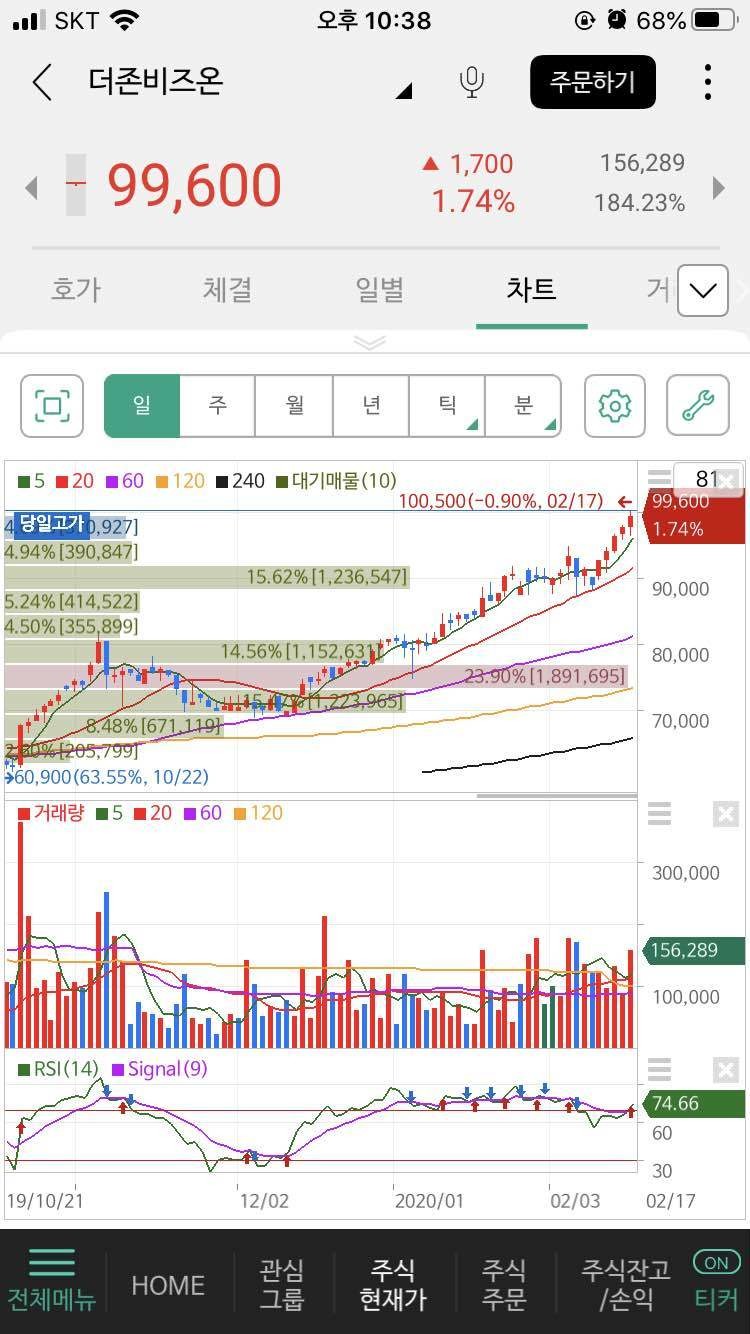The height and width of the screenshot is (1334, 750).
Task: Open the tick (틱) interval dropdown
Action: [x=447, y=406]
